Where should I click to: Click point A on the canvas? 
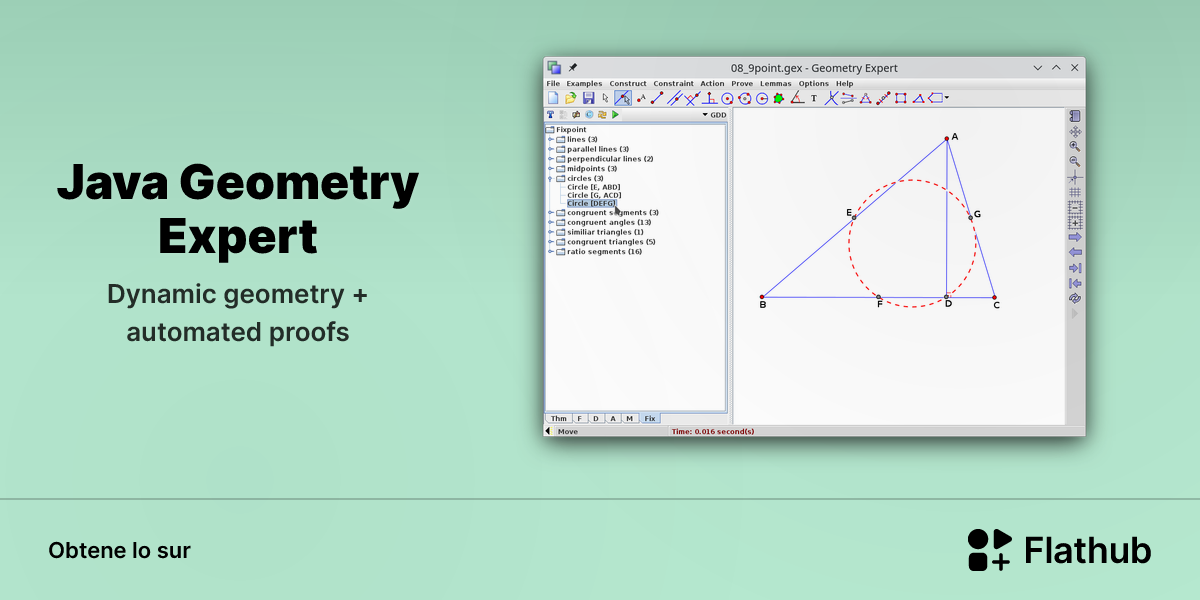[946, 138]
